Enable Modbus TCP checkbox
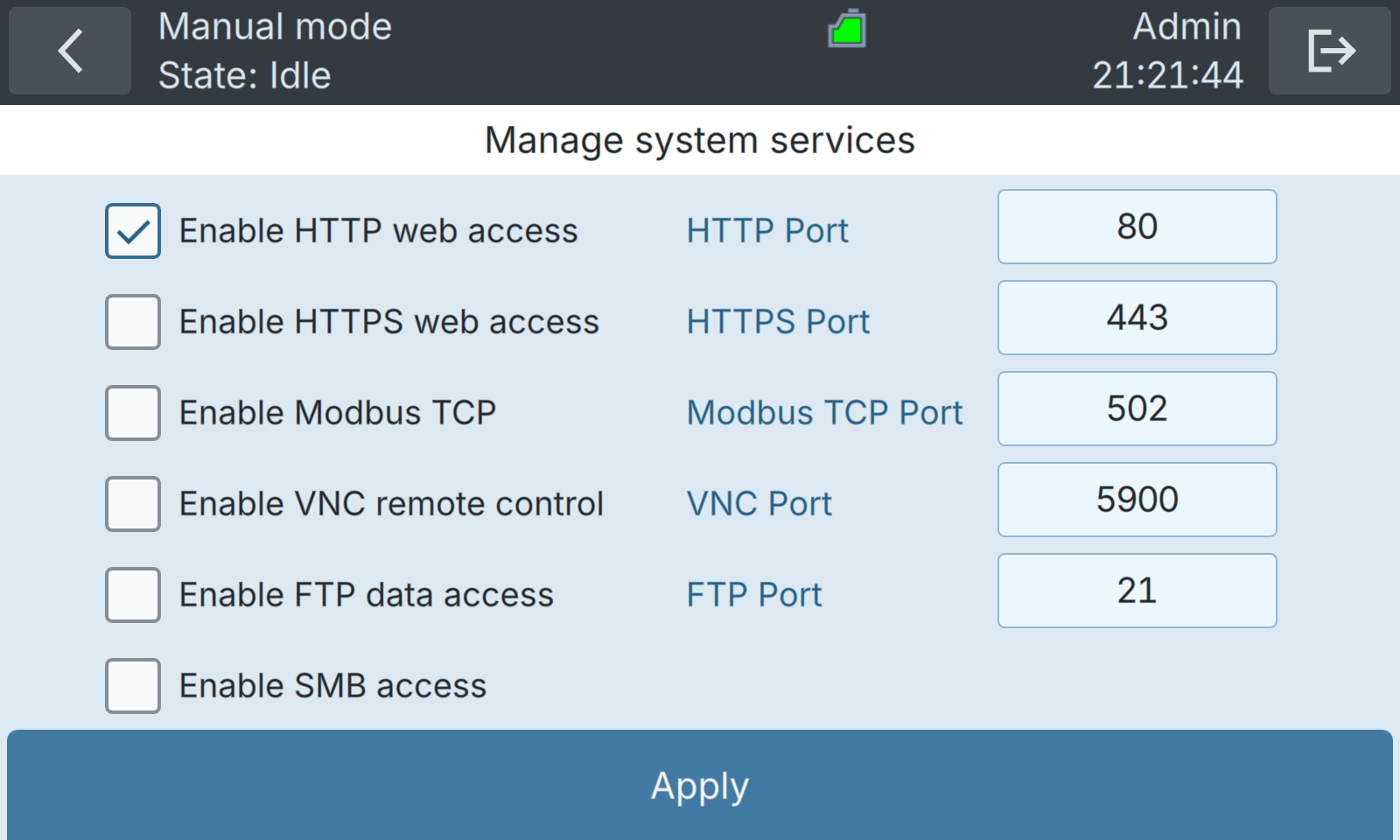The width and height of the screenshot is (1400, 840). pyautogui.click(x=133, y=413)
